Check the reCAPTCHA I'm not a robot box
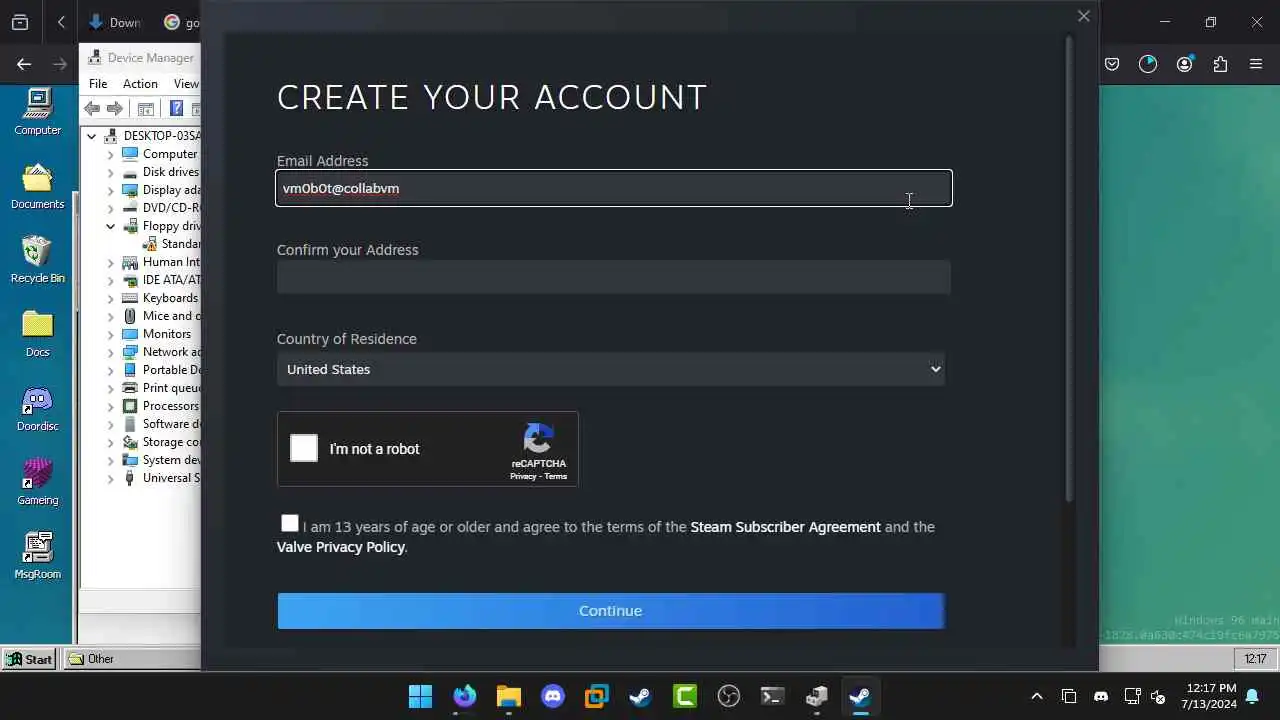1280x720 pixels. [304, 448]
